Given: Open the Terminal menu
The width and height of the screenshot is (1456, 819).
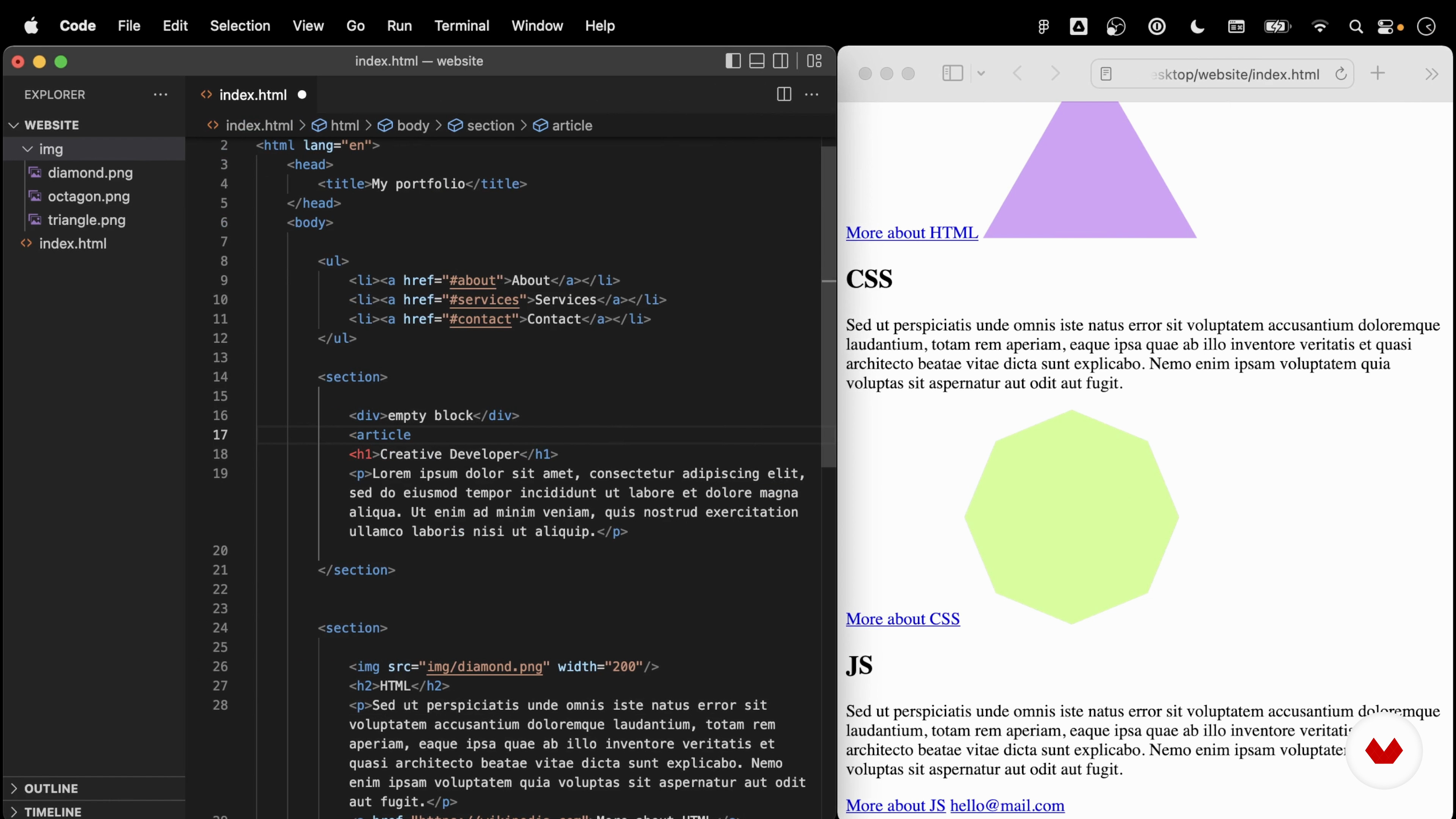Looking at the screenshot, I should tap(462, 26).
